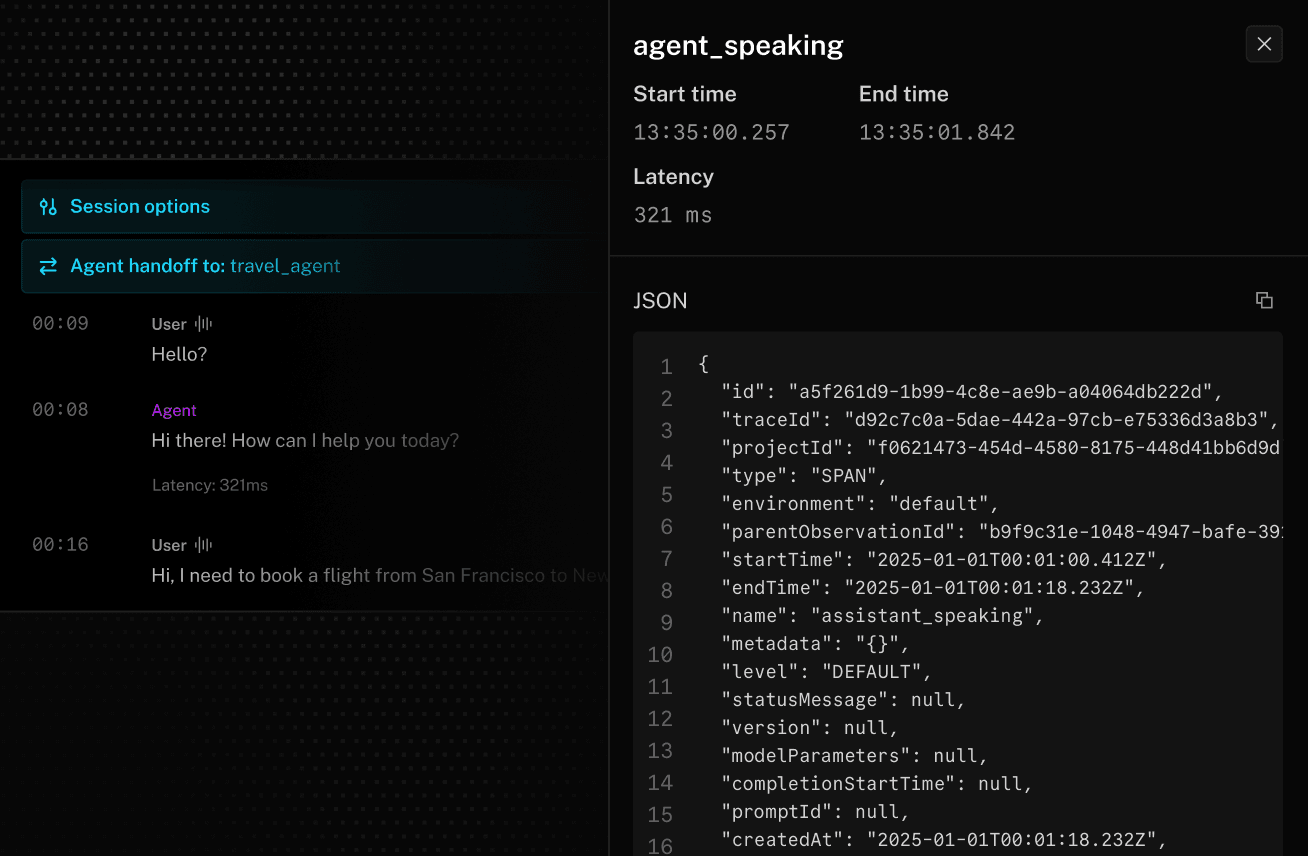Open the agent_speaking span details header
This screenshot has width=1308, height=856.
point(738,45)
